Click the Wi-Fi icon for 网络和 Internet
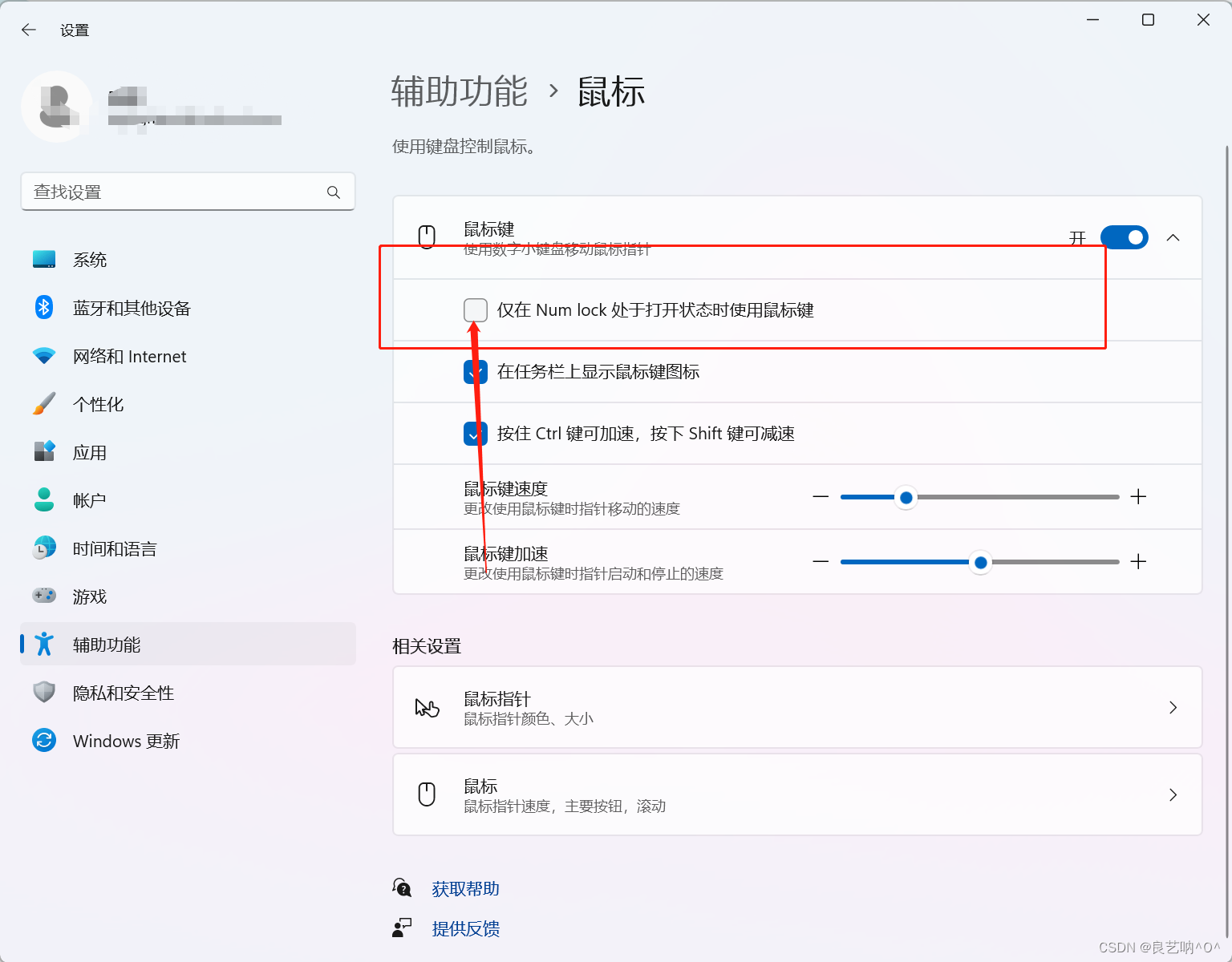 click(x=44, y=356)
